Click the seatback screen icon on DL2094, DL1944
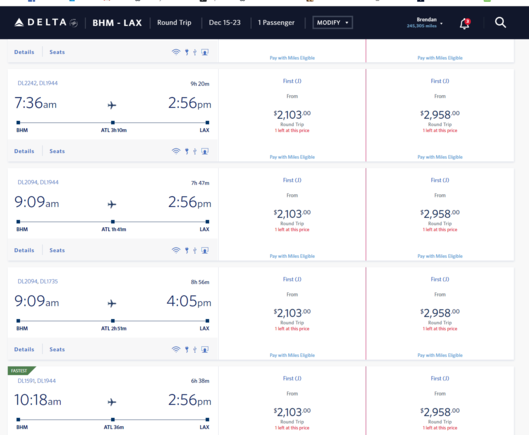Image resolution: width=529 pixels, height=435 pixels. coord(205,250)
